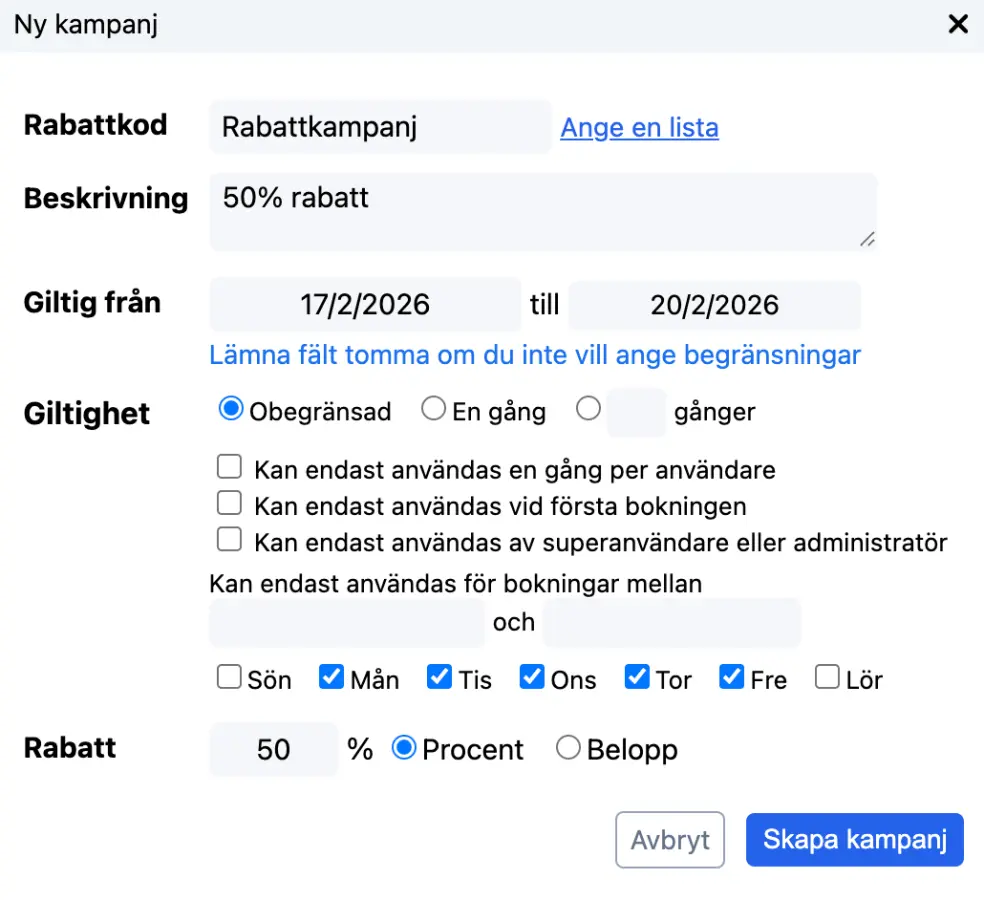The image size is (984, 900).
Task: Select the 'En gång' radio option
Action: click(x=433, y=409)
